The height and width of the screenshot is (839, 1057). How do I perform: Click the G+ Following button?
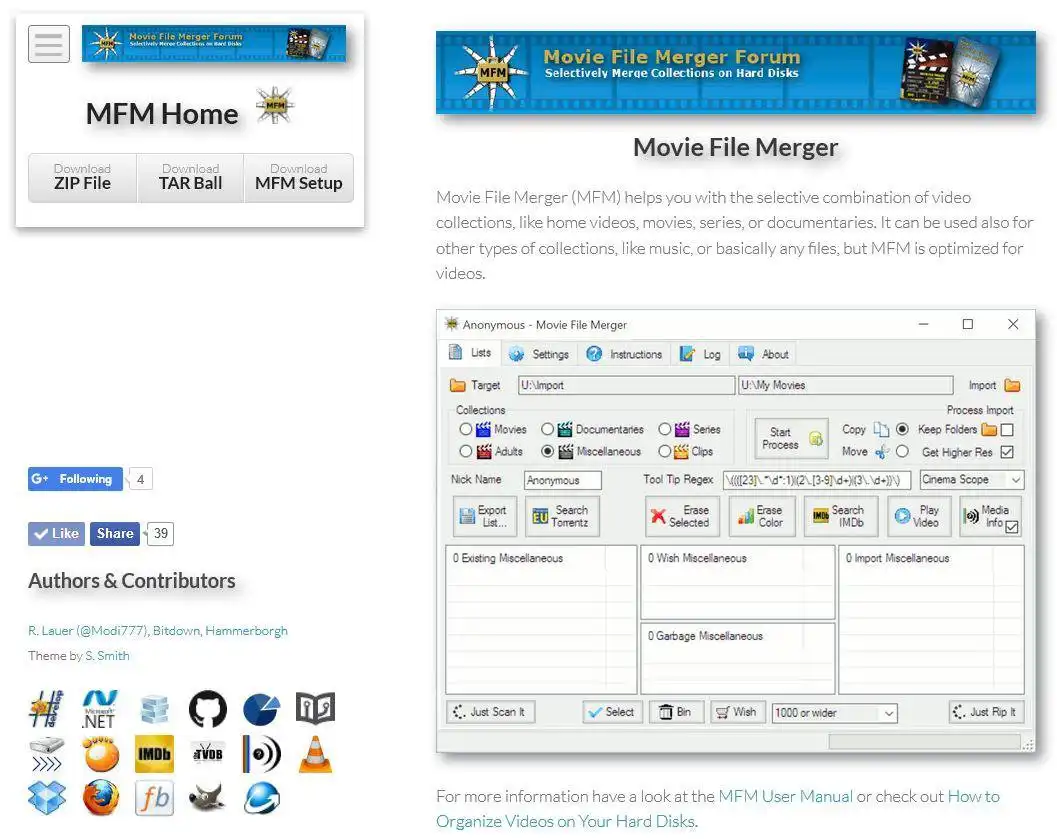76,479
